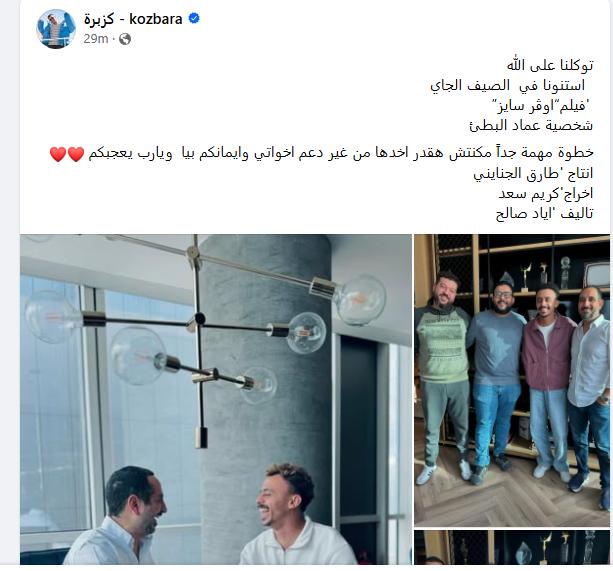Click the blue verified badge beside kozbara
Screen dimensions: 613x571
[x=194, y=18]
